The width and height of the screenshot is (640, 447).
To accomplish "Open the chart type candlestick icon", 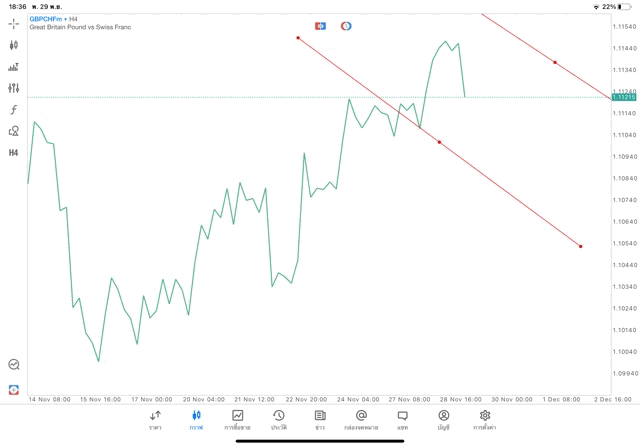I will [x=14, y=45].
